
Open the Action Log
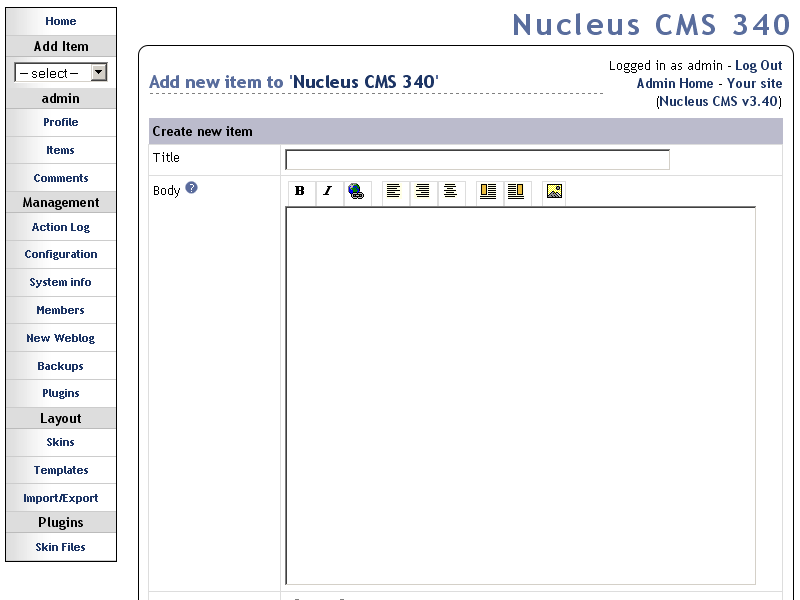(61, 227)
